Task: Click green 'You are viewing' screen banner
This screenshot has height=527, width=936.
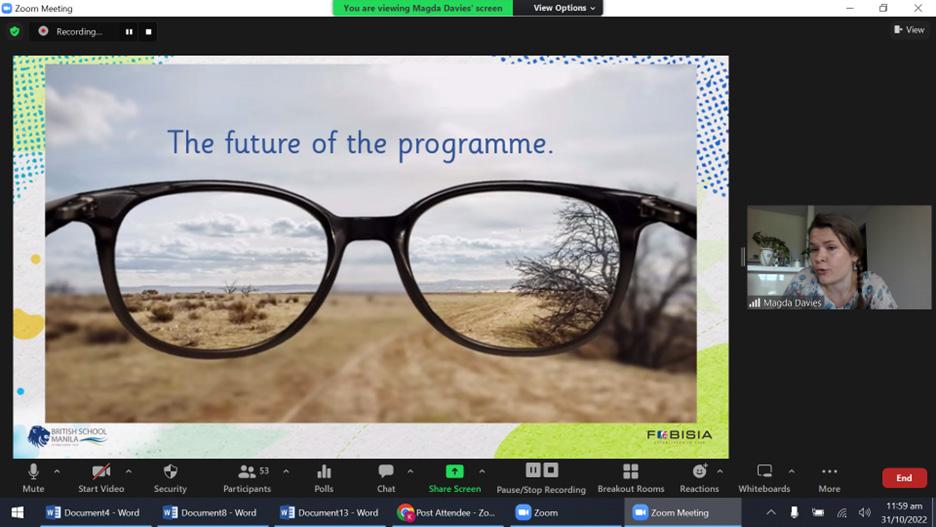Action: click(x=423, y=8)
